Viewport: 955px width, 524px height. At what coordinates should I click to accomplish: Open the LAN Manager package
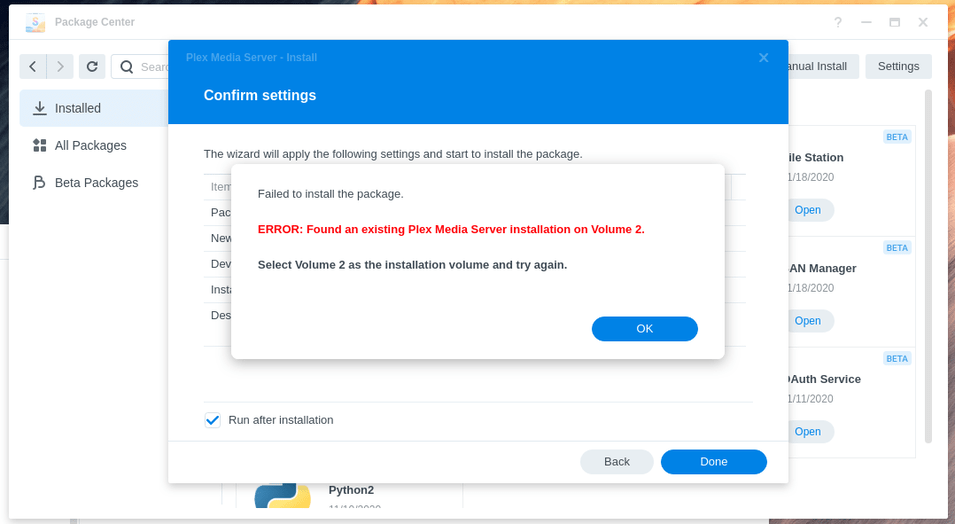[807, 321]
